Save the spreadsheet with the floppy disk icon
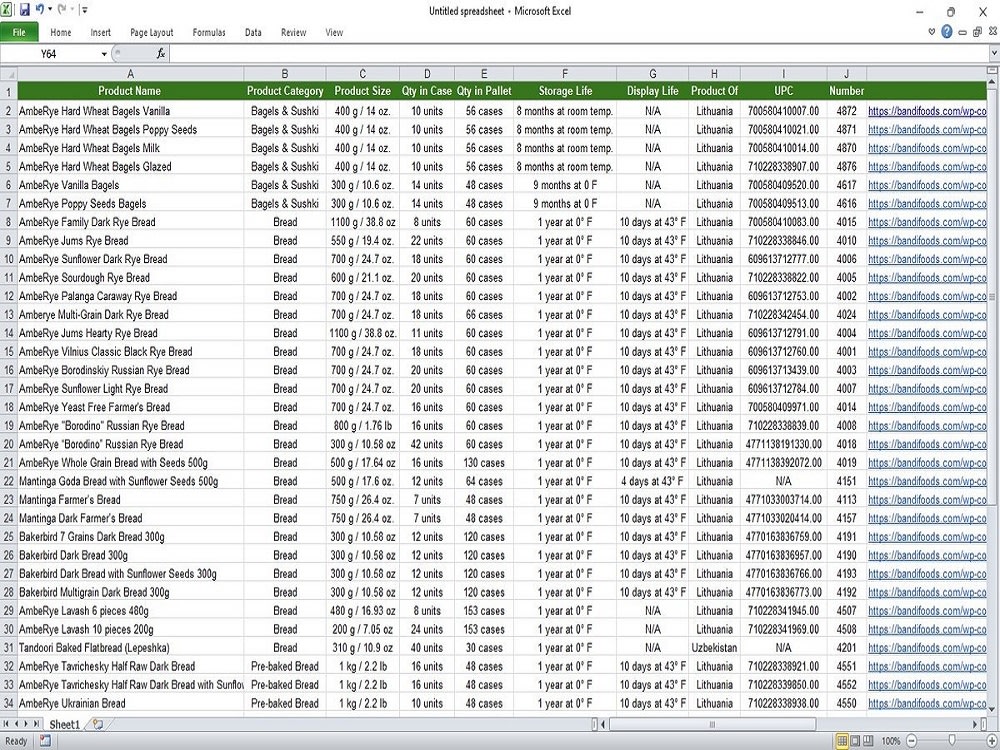 [25, 10]
